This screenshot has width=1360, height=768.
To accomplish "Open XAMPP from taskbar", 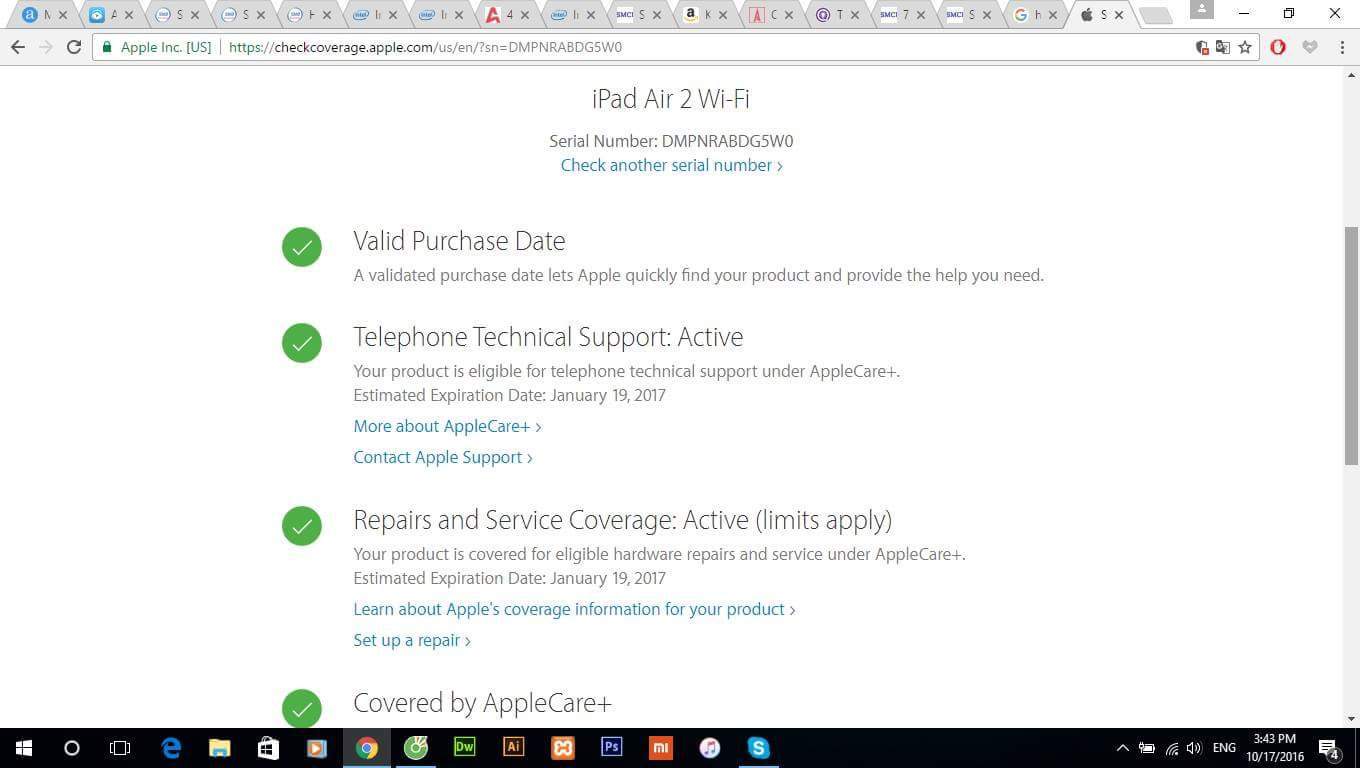I will 562,747.
